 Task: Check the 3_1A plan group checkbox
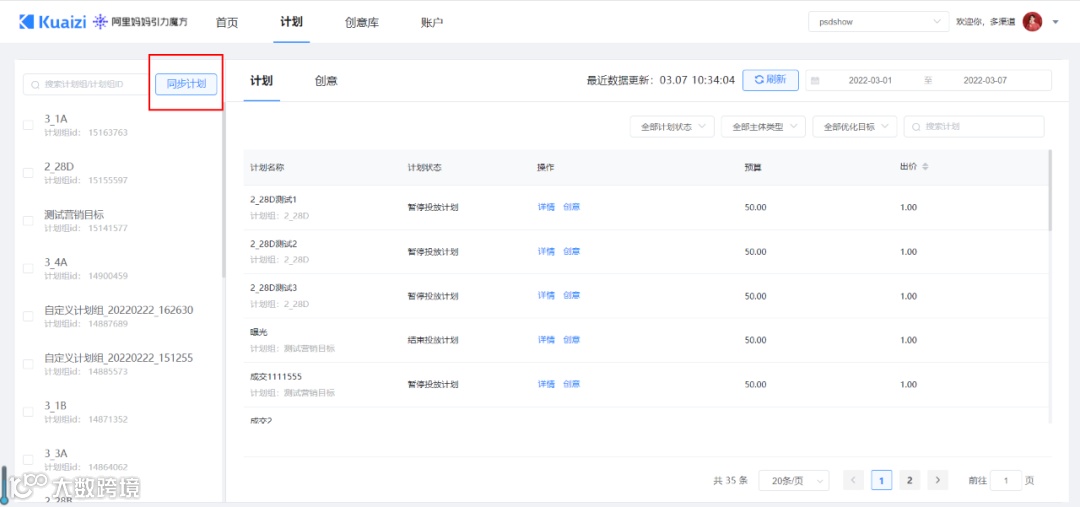(28, 125)
